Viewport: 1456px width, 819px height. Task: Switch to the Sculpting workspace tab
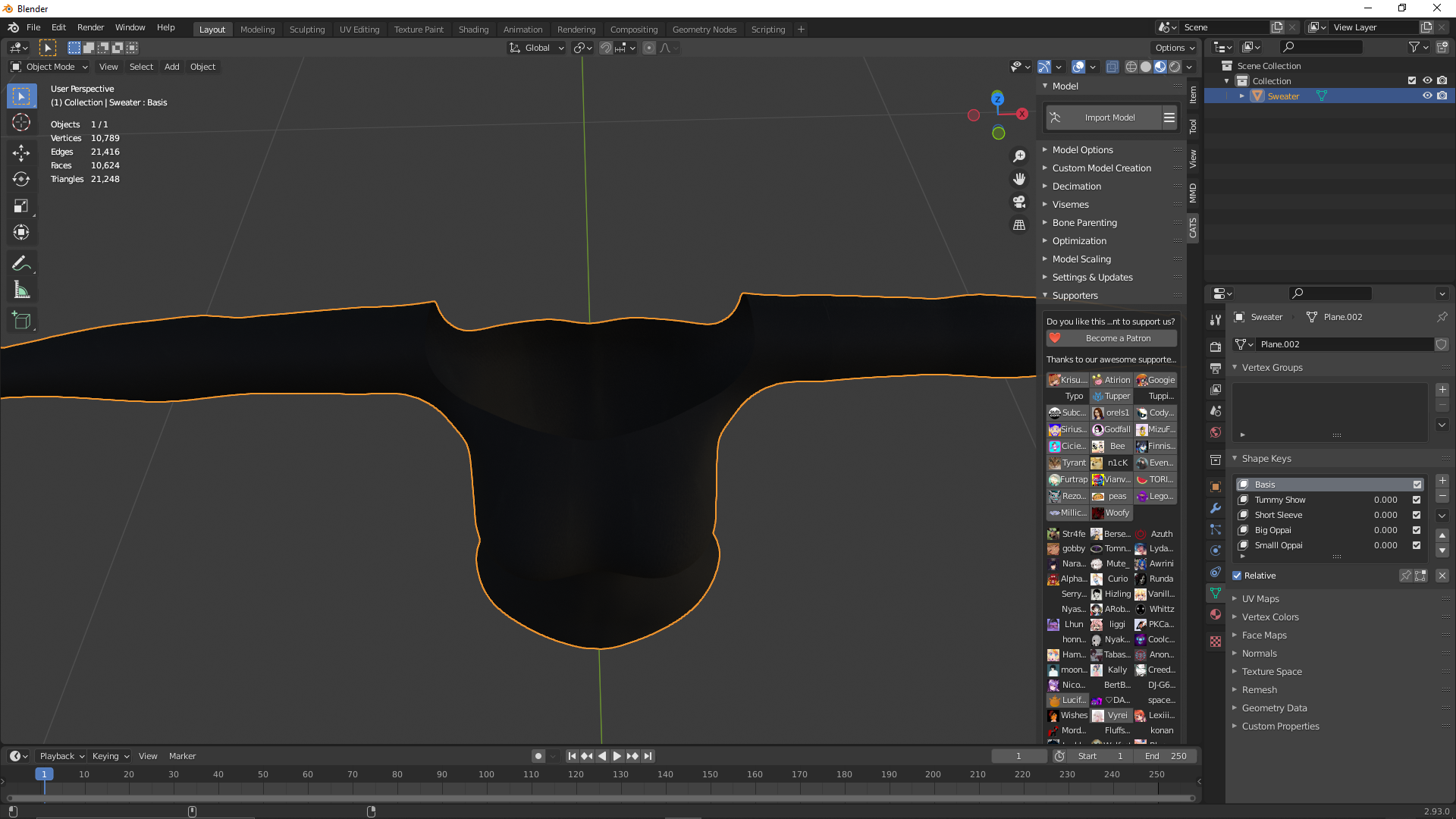point(307,30)
